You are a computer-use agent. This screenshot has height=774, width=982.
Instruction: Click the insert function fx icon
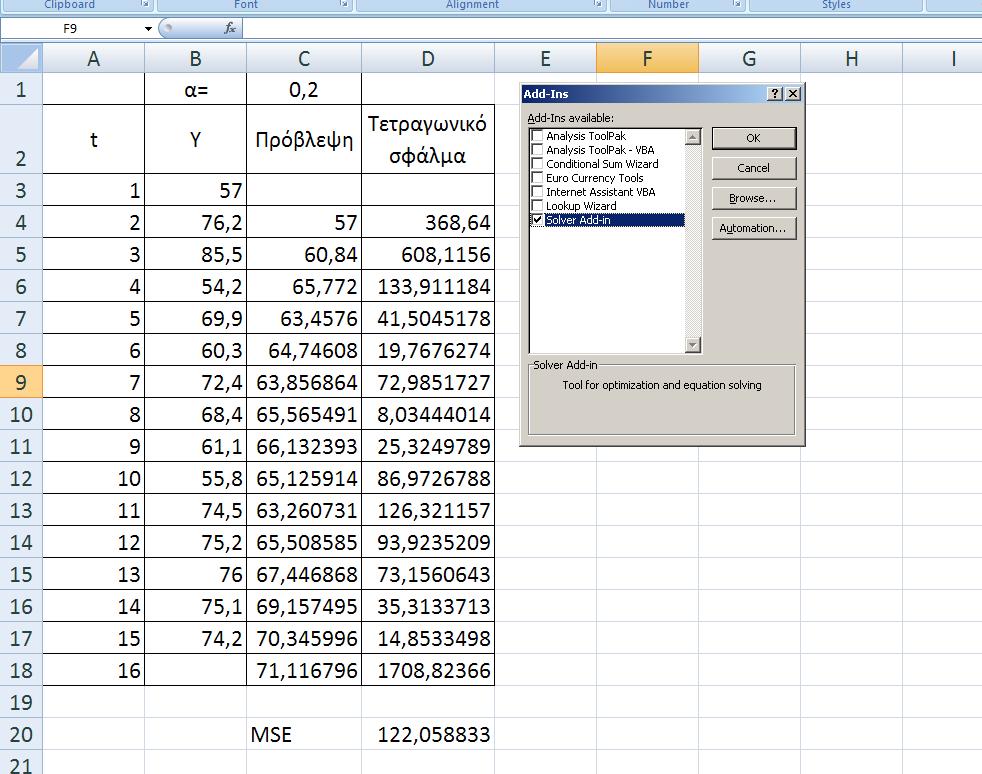pos(230,28)
